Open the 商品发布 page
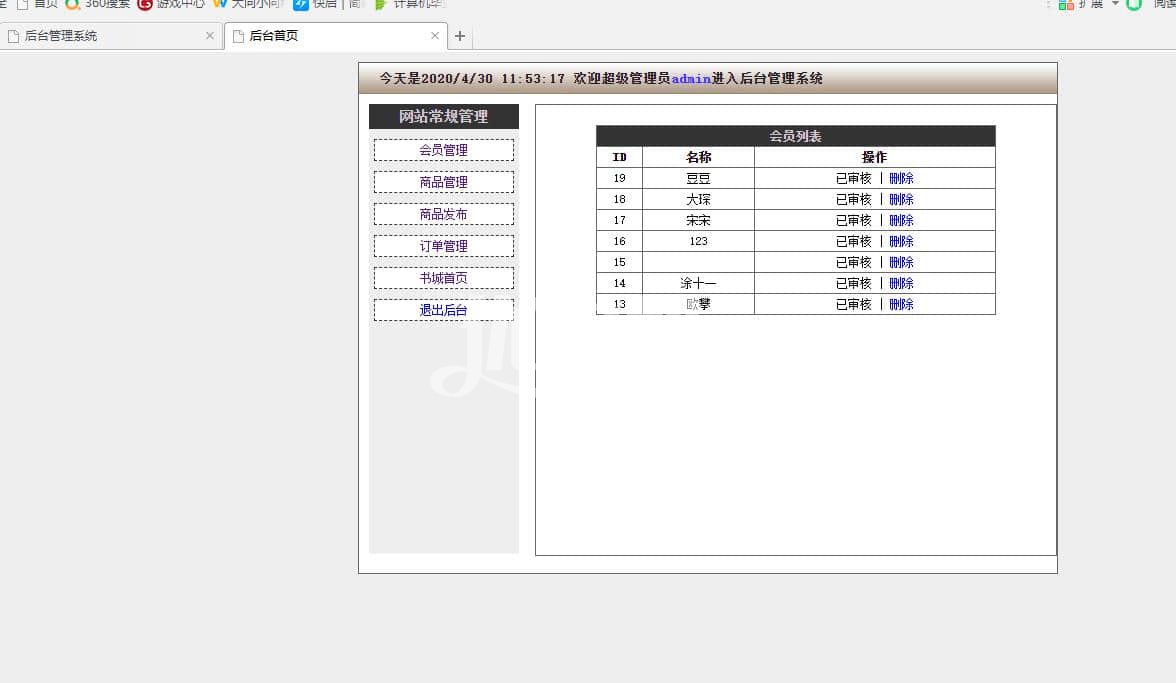1176x683 pixels. (x=443, y=214)
